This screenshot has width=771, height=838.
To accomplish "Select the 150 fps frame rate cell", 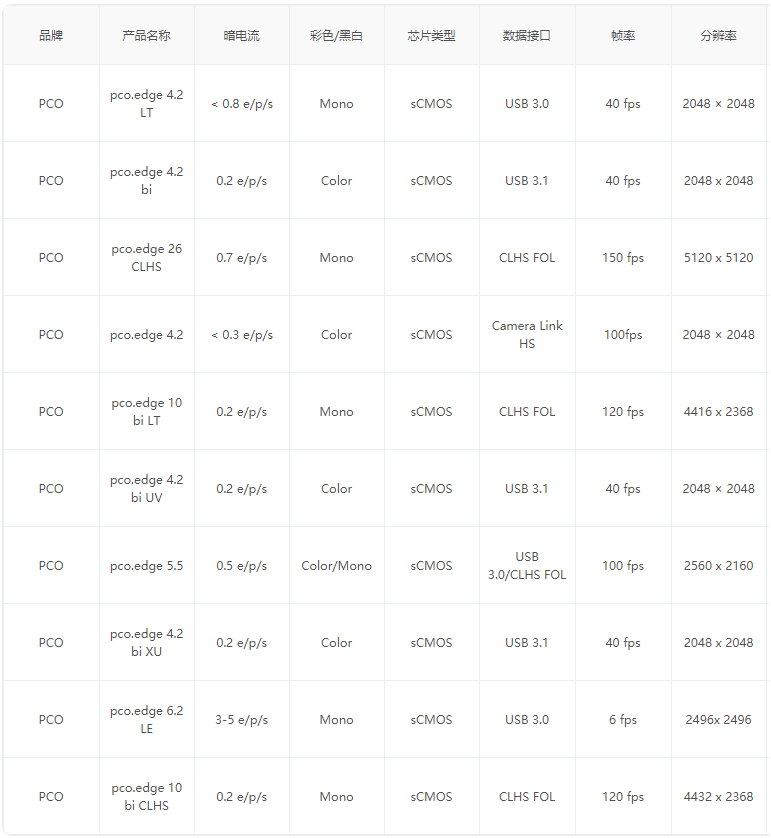I will tap(622, 258).
